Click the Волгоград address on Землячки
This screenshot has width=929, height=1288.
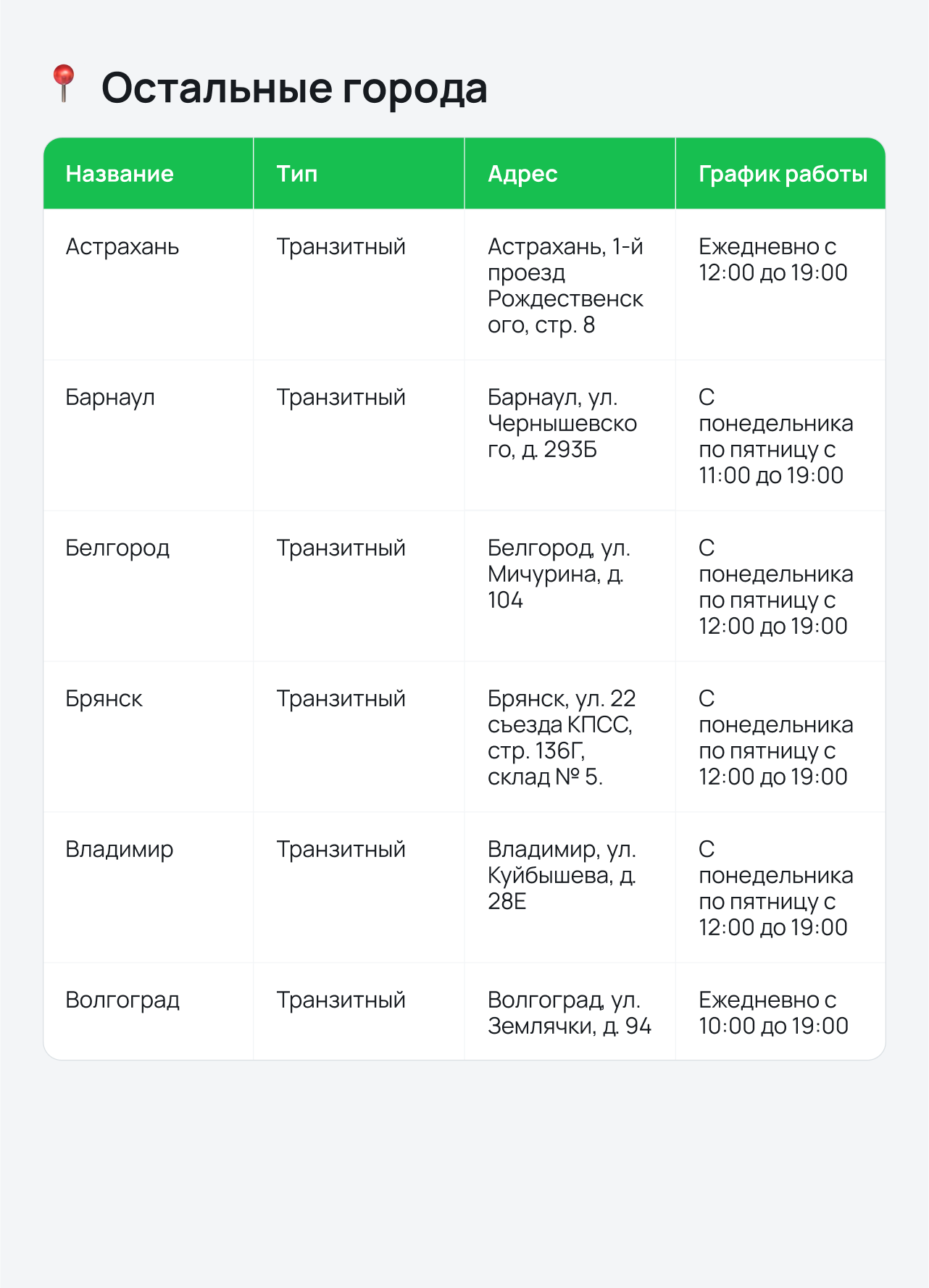570,1013
